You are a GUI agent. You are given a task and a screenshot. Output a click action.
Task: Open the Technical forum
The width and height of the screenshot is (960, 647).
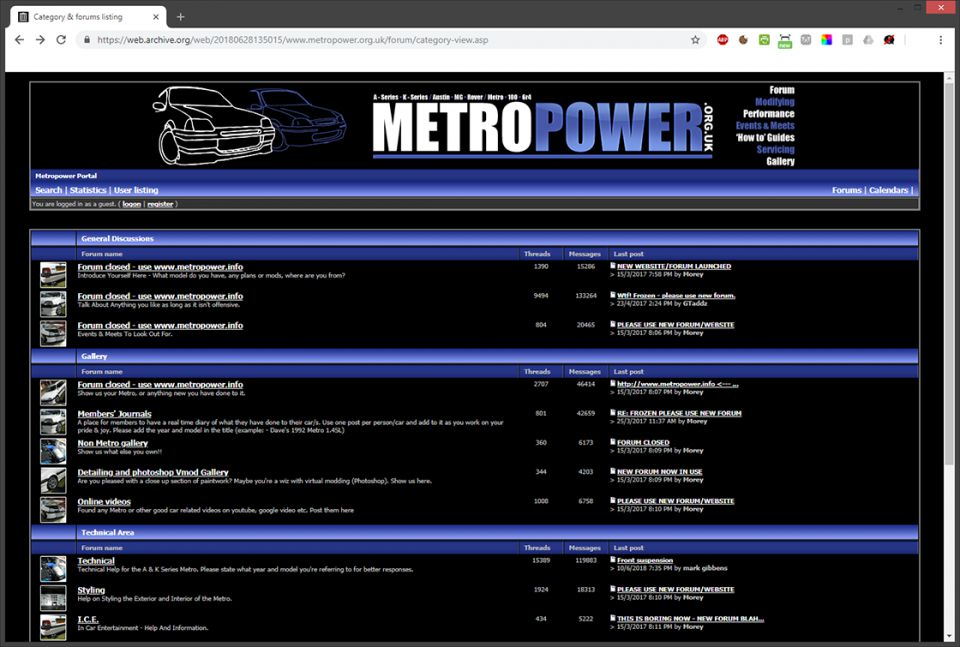(96, 561)
